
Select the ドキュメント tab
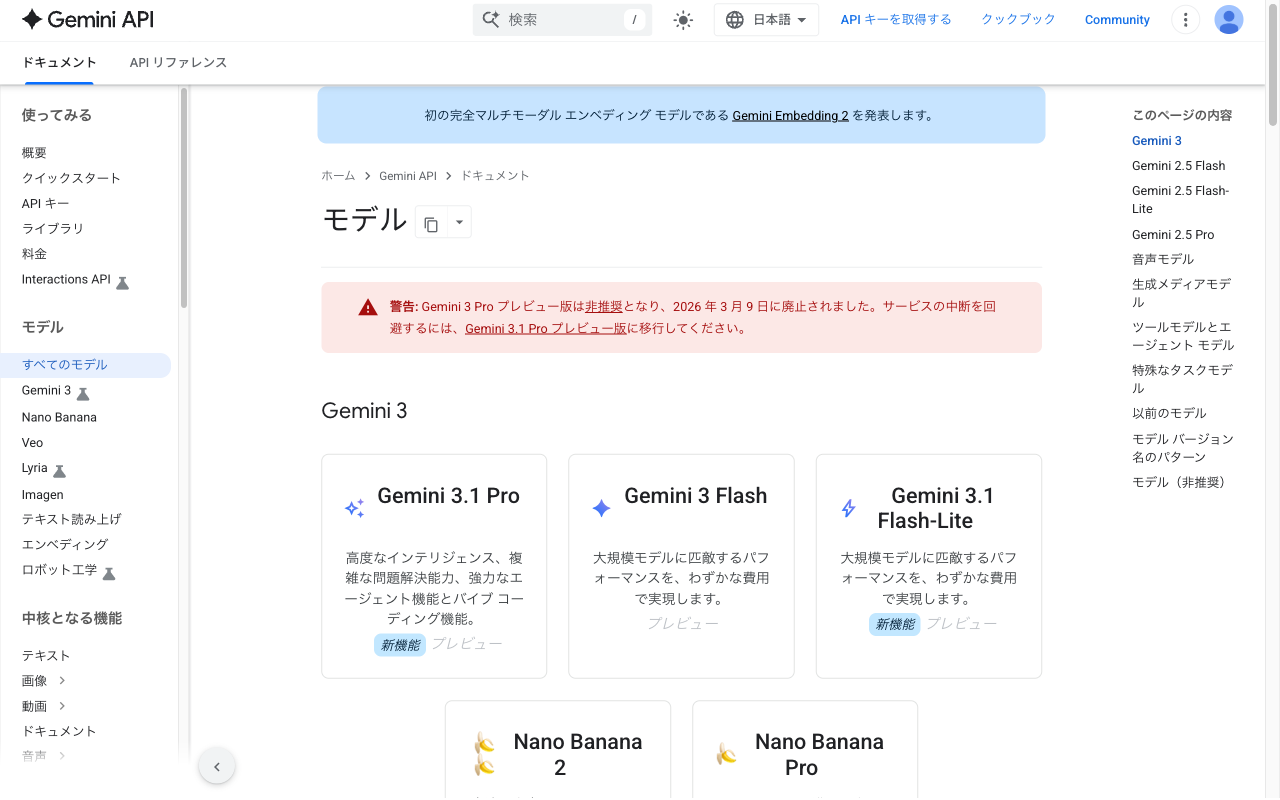click(59, 62)
